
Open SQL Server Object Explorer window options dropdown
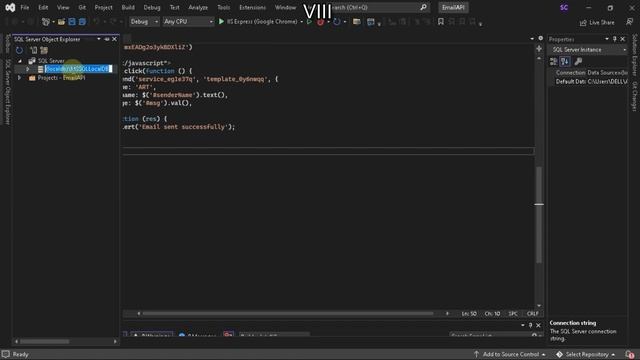click(98, 39)
